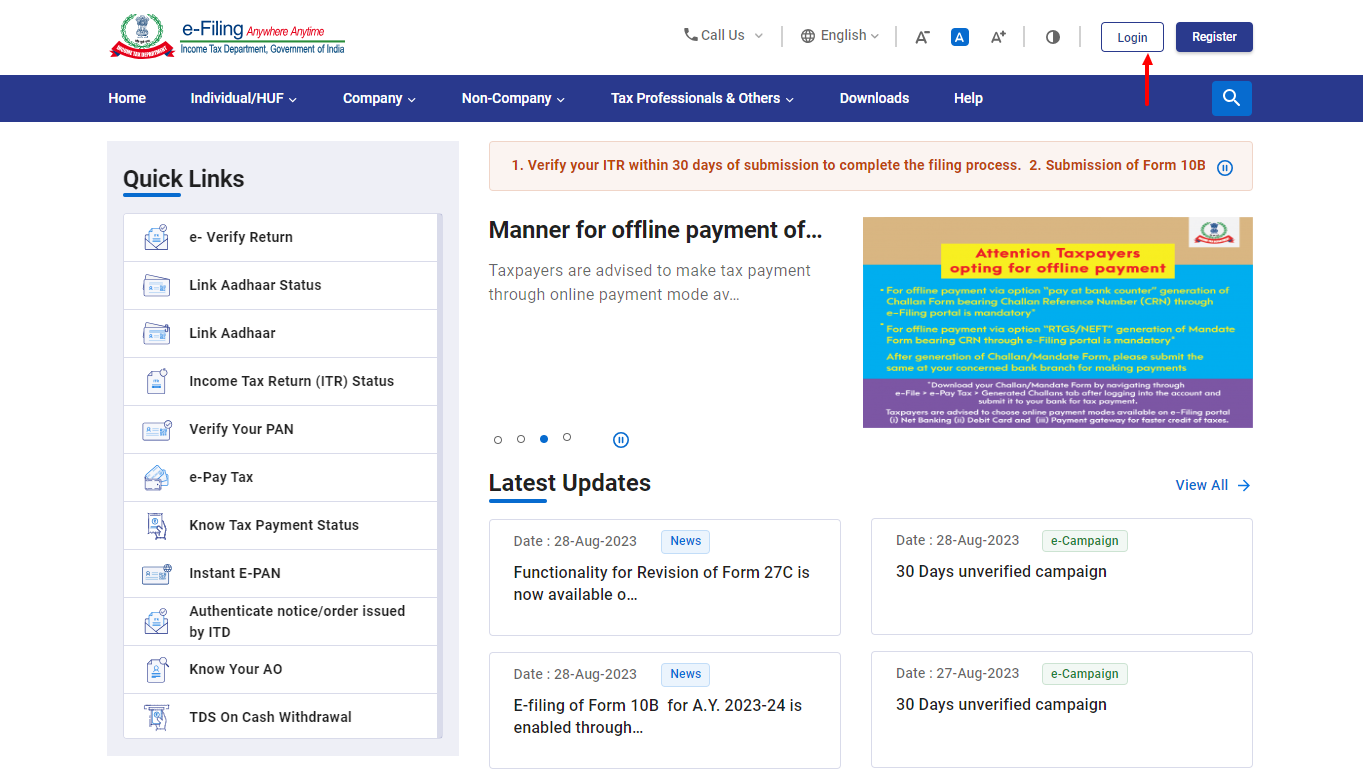
Task: Toggle high contrast dark mode
Action: point(1052,36)
